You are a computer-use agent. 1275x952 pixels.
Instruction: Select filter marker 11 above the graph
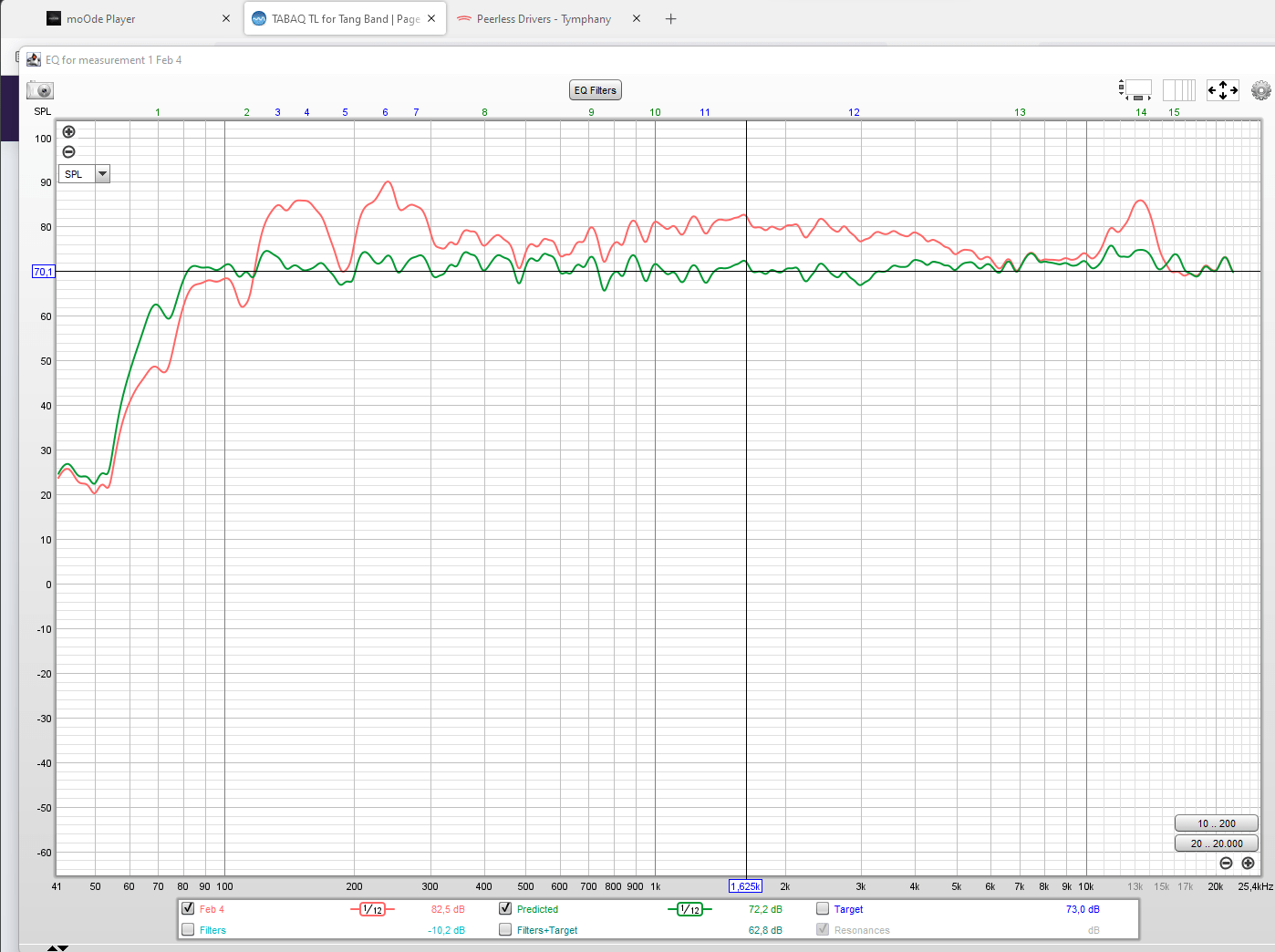[705, 112]
